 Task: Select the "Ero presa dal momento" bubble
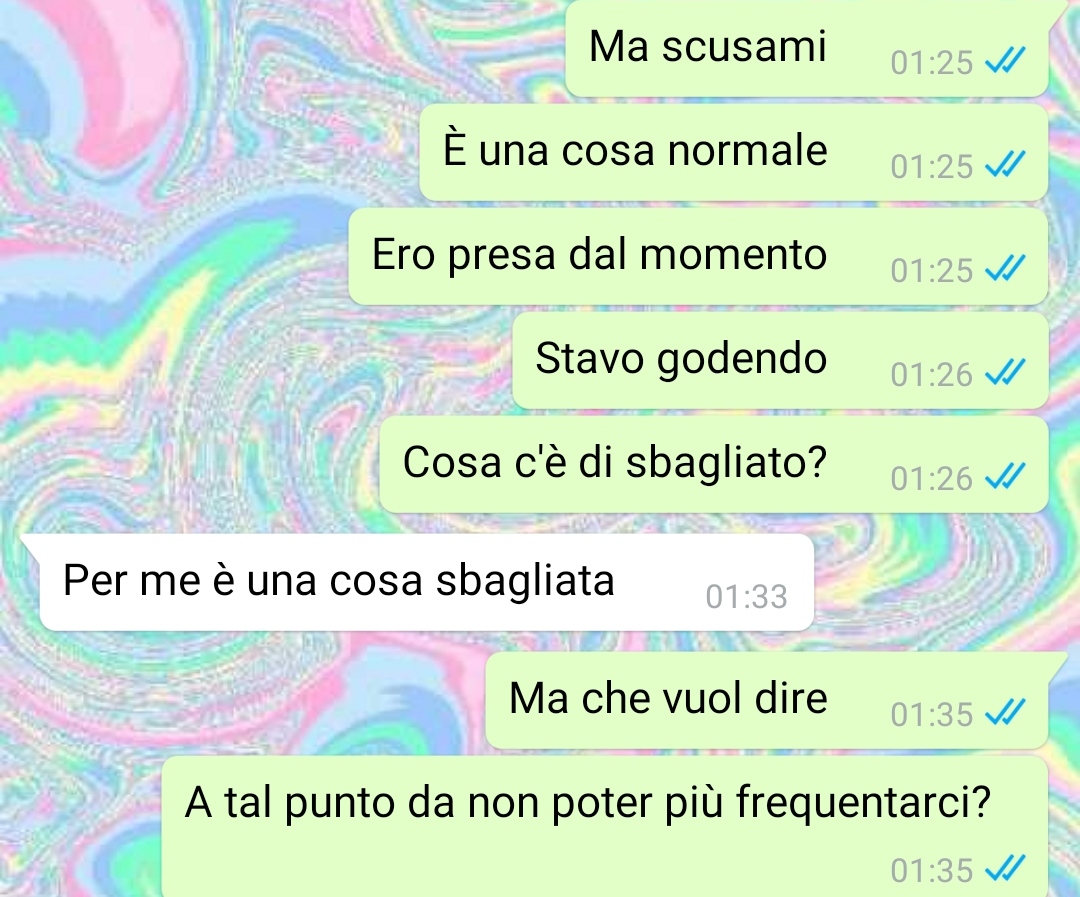tap(698, 256)
